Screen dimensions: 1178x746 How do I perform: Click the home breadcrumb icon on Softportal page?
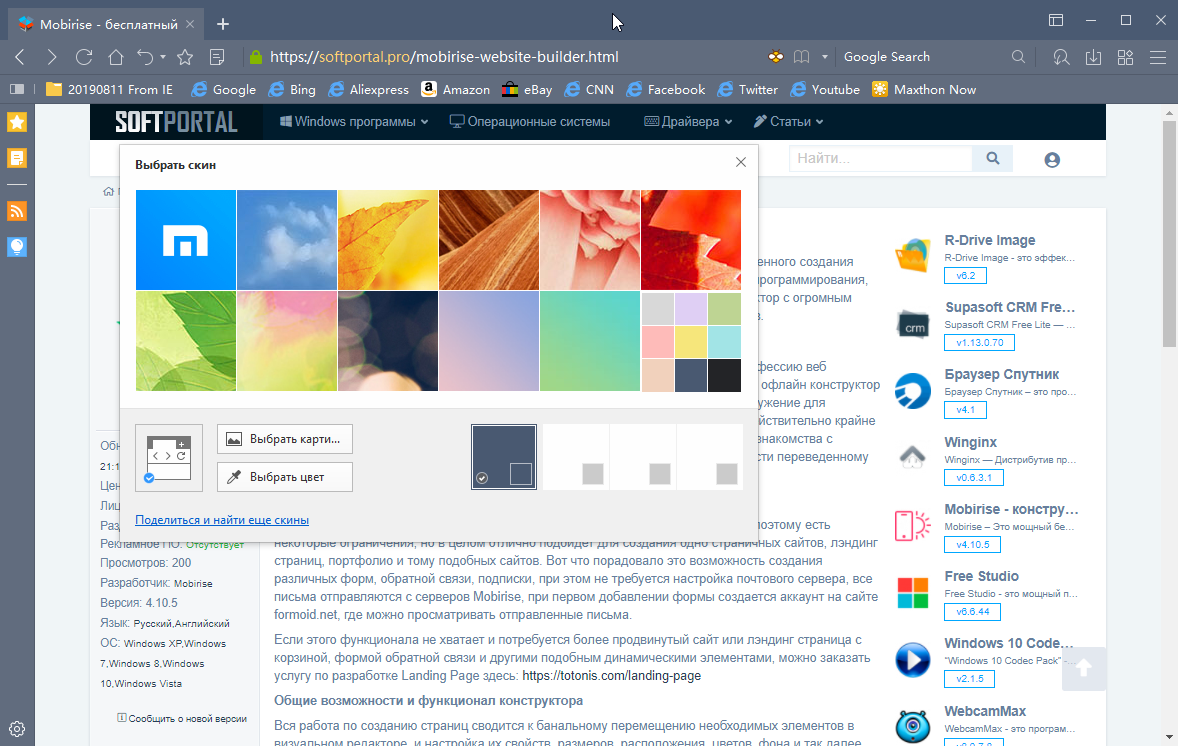pos(108,191)
